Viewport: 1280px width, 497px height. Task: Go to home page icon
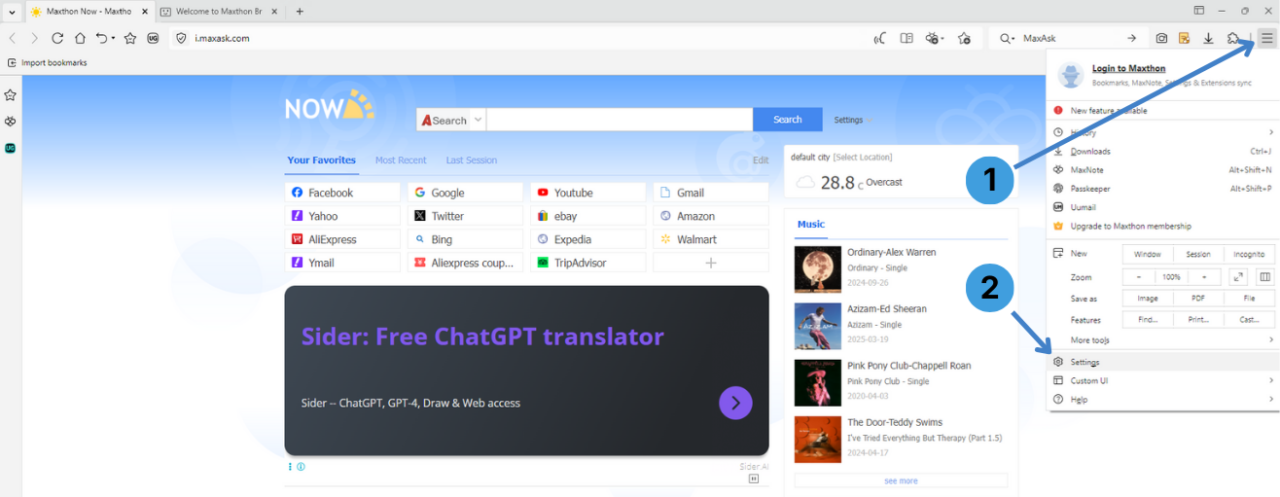(80, 38)
